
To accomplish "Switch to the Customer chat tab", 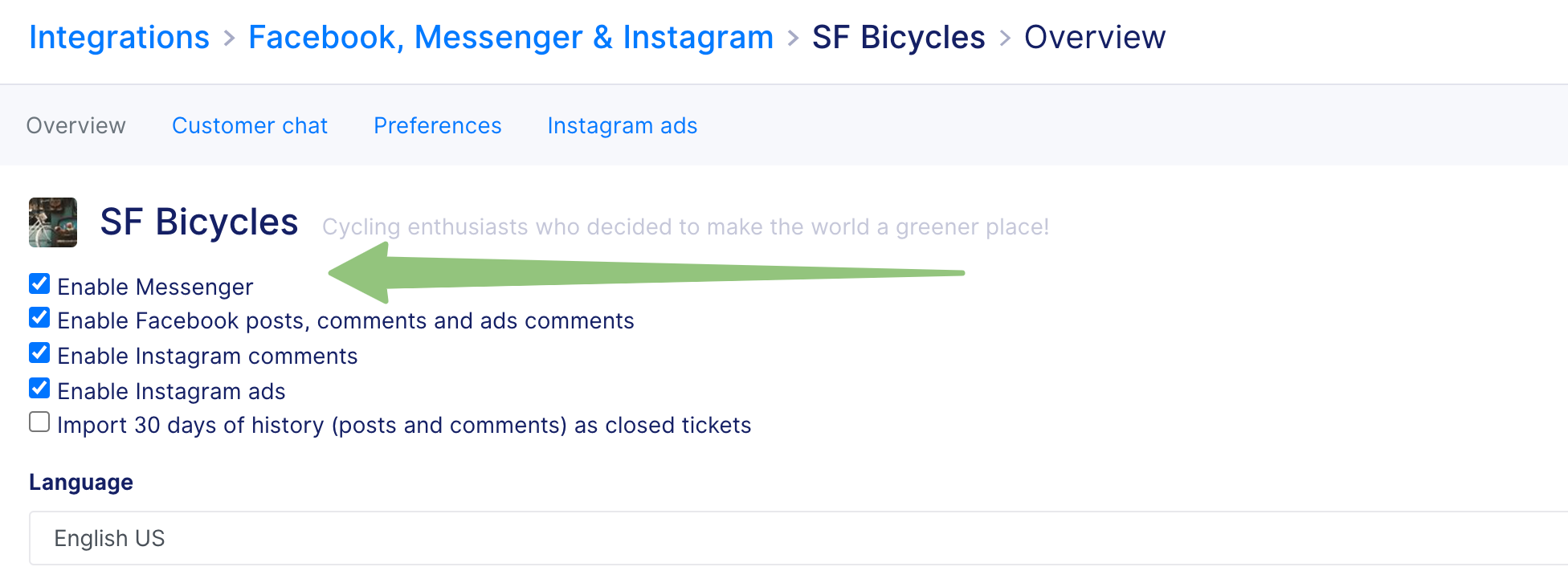I will (x=250, y=126).
